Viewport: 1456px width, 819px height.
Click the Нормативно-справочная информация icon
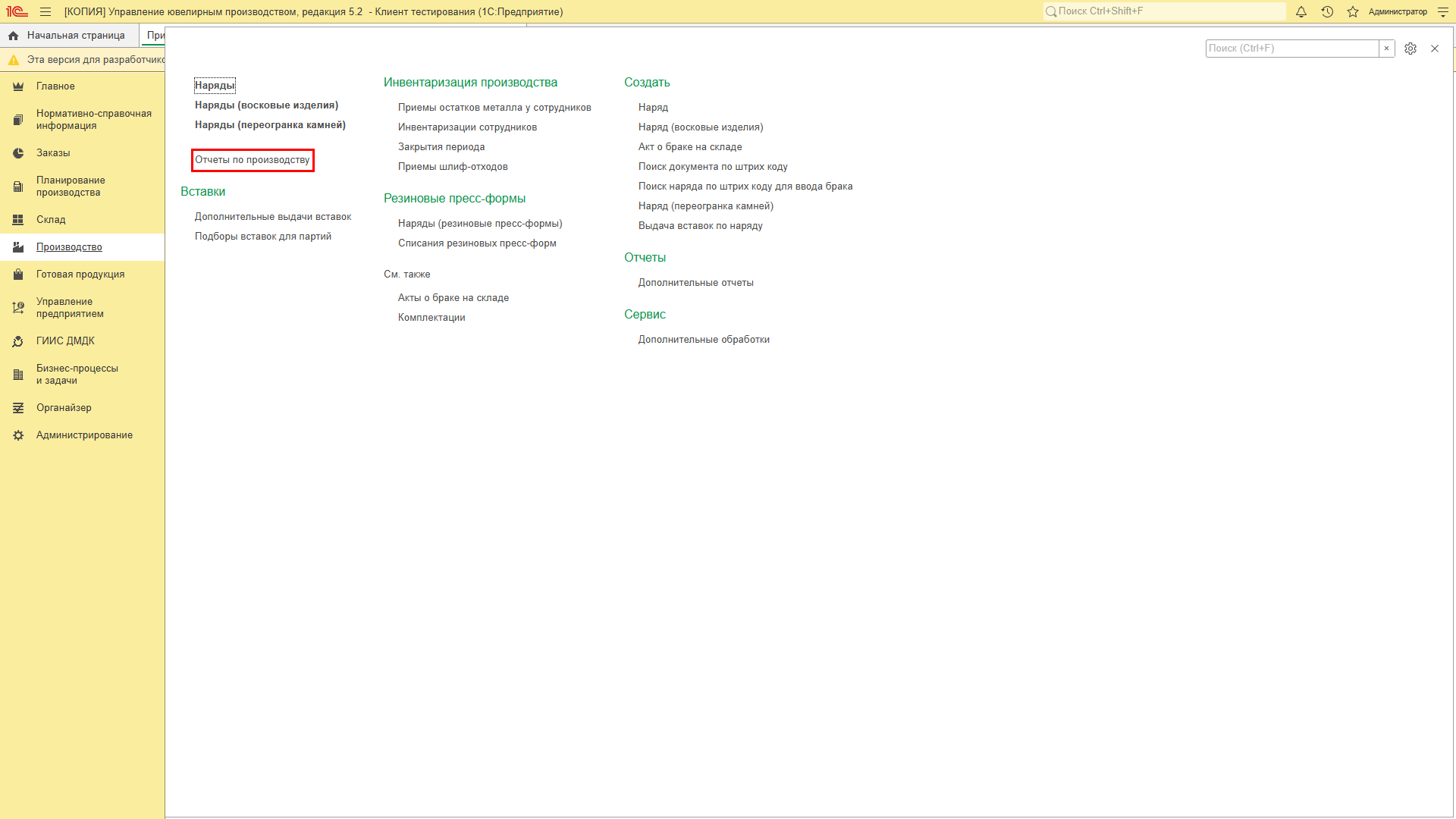[x=18, y=120]
